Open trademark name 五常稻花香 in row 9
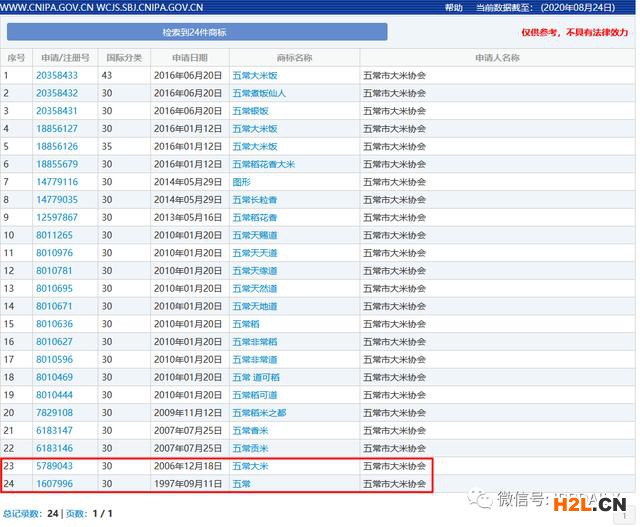This screenshot has height=527, width=640. pyautogui.click(x=255, y=218)
